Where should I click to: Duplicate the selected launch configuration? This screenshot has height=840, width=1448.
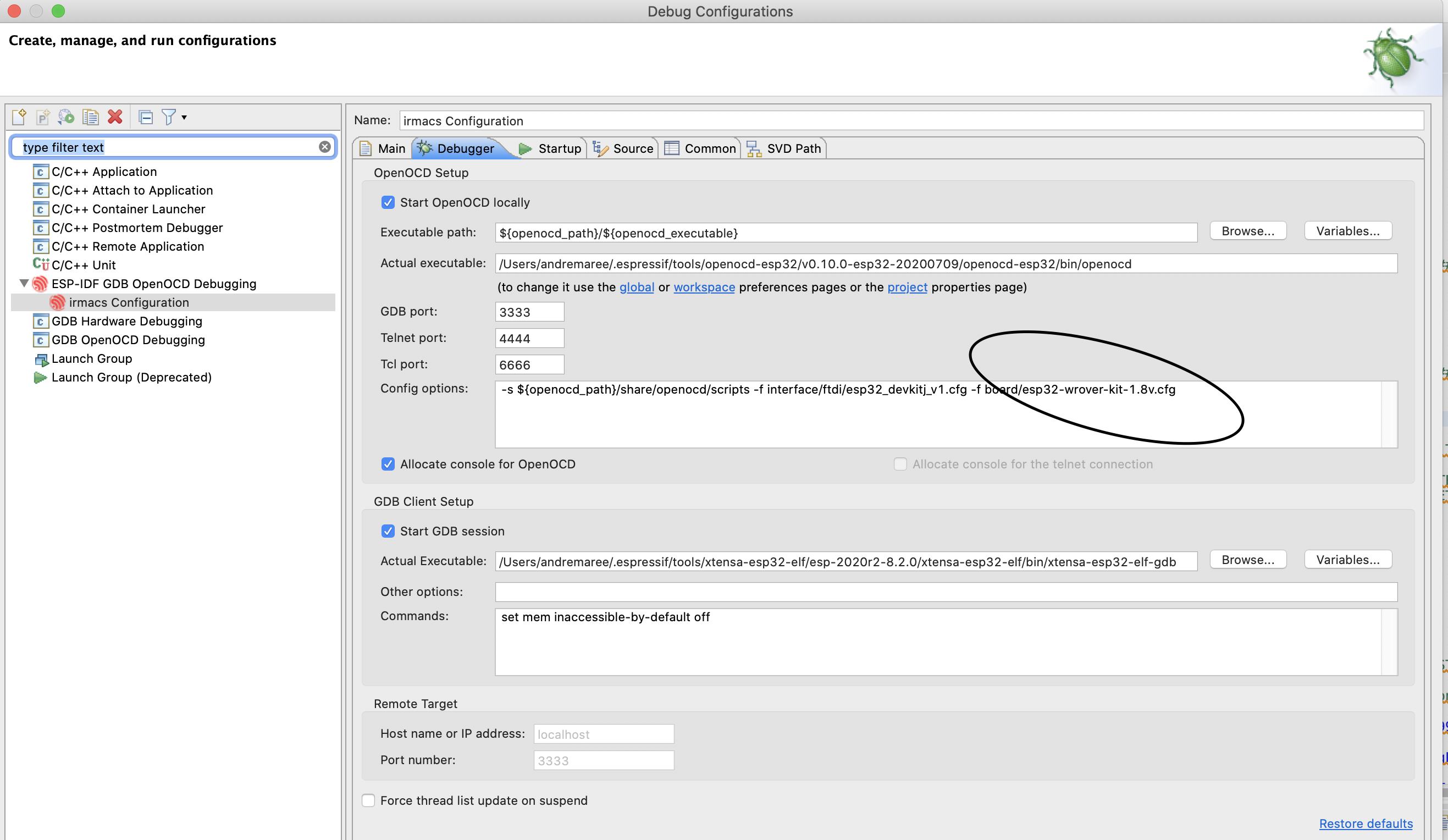click(90, 117)
